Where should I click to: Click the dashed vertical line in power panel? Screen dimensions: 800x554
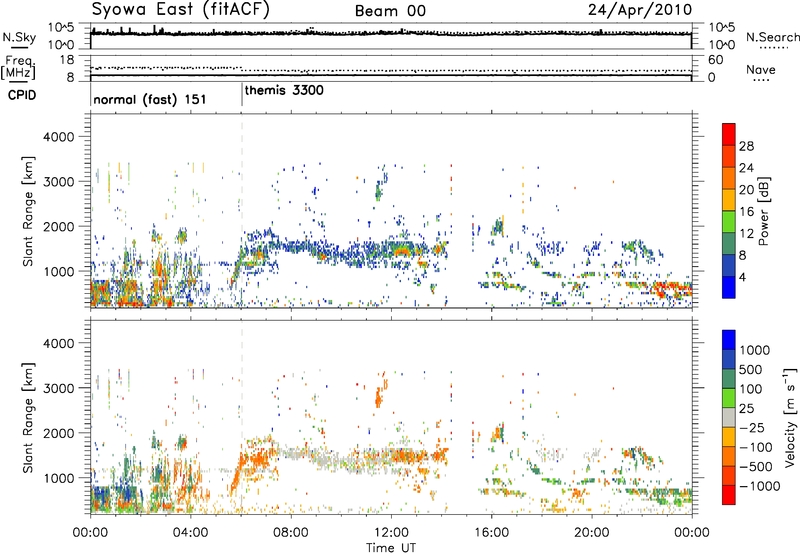242,210
